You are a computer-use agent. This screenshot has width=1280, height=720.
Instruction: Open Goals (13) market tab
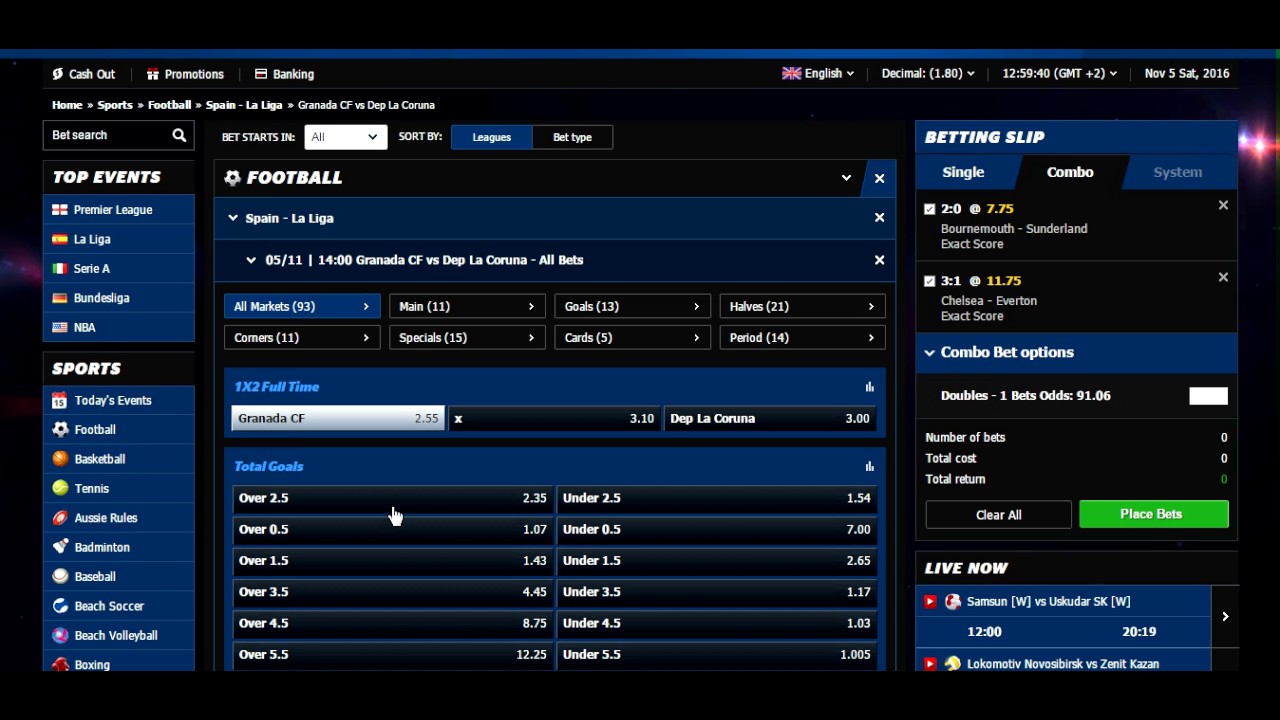(x=632, y=306)
